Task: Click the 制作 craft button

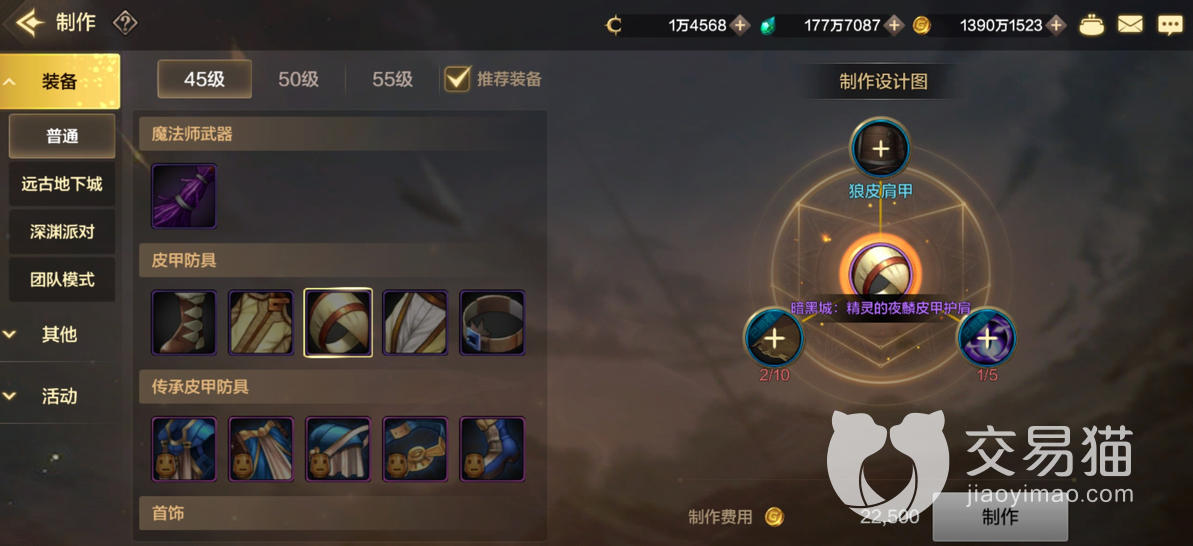Action: tap(1000, 517)
